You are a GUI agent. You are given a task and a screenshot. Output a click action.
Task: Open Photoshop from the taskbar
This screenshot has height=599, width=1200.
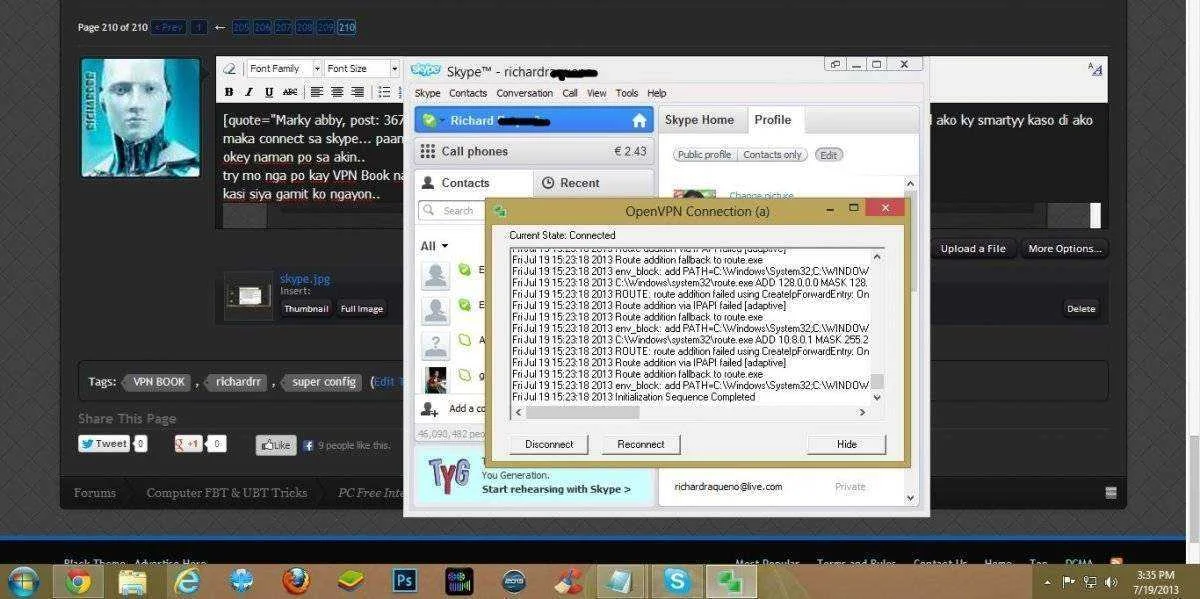(405, 581)
